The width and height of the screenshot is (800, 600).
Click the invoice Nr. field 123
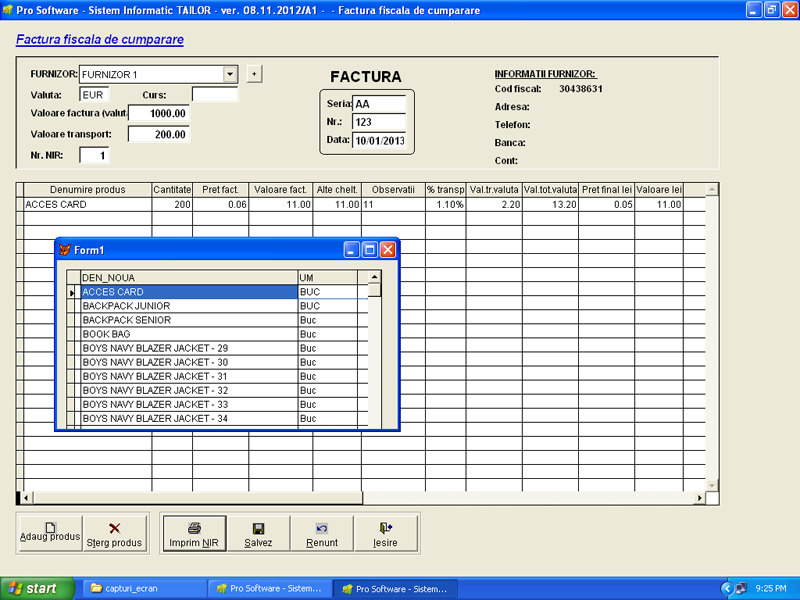pyautogui.click(x=379, y=122)
